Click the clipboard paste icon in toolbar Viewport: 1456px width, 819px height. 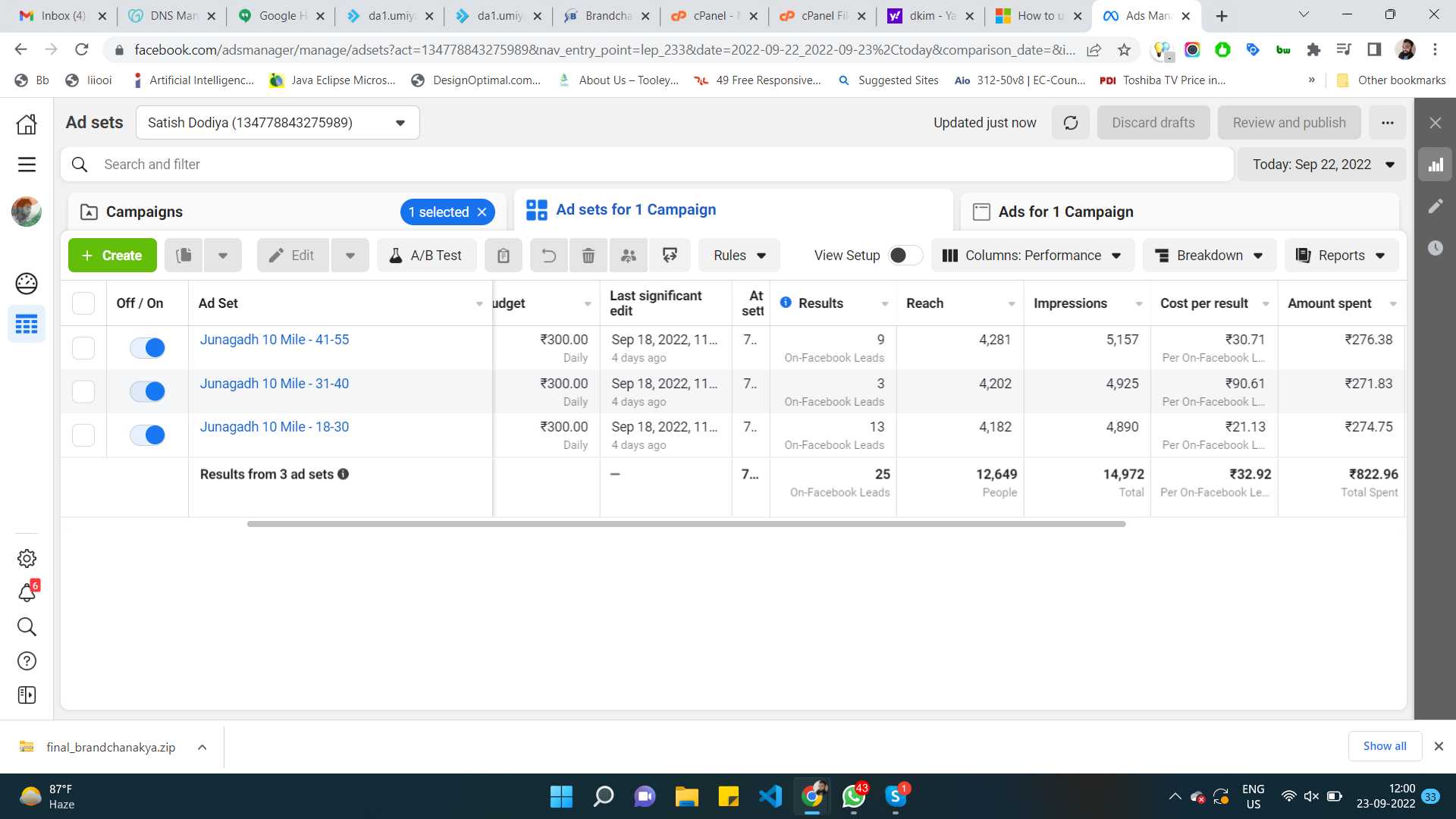click(504, 256)
